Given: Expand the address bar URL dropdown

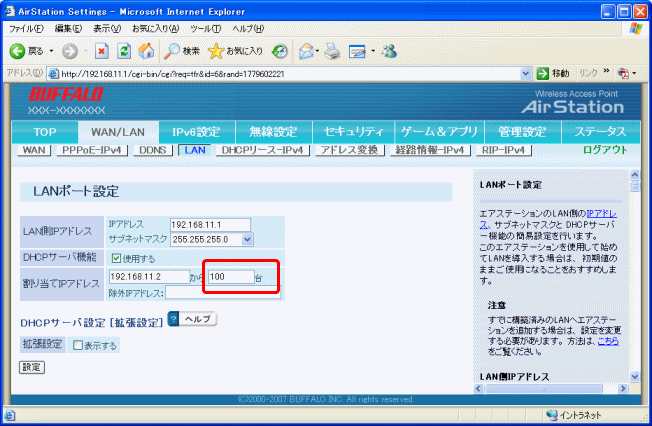Looking at the screenshot, I should (527, 73).
